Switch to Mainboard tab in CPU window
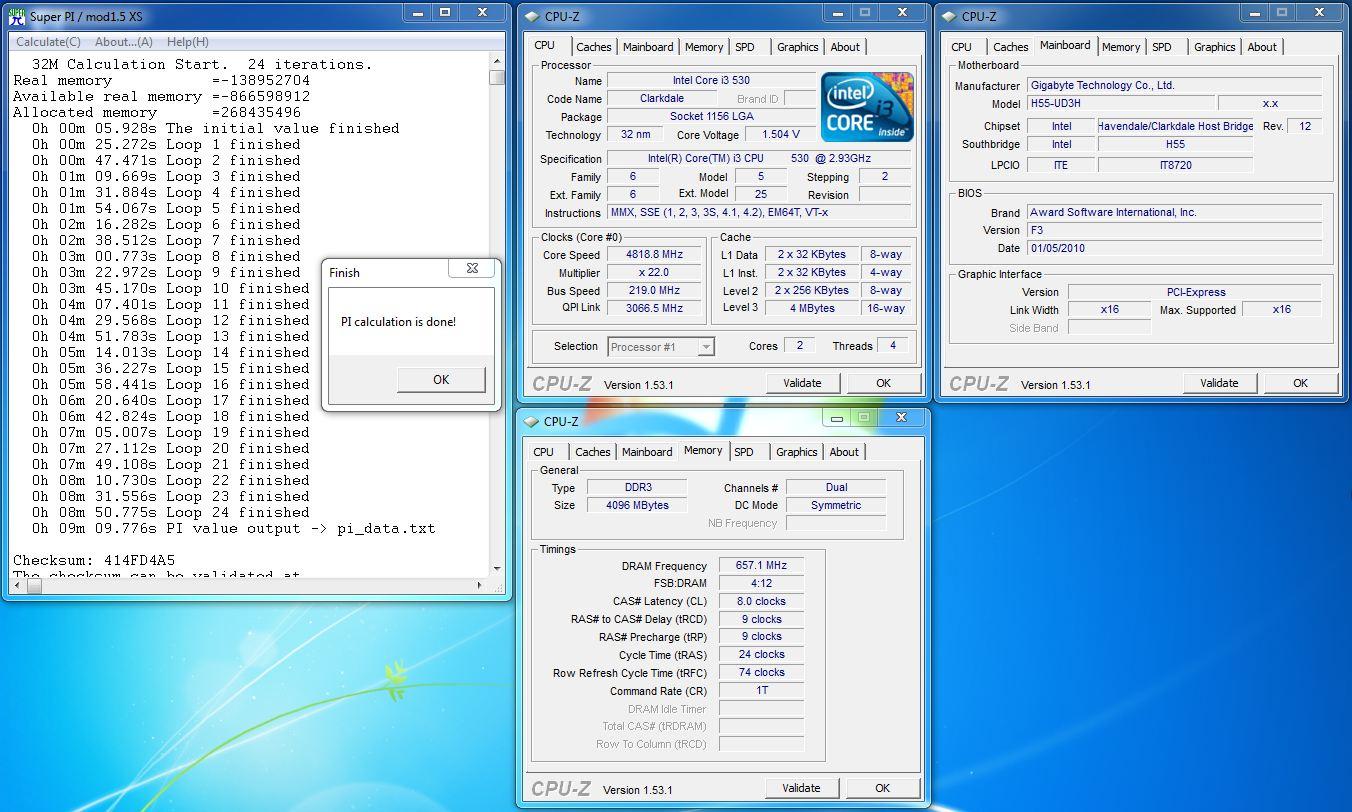The image size is (1352, 812). (x=648, y=47)
